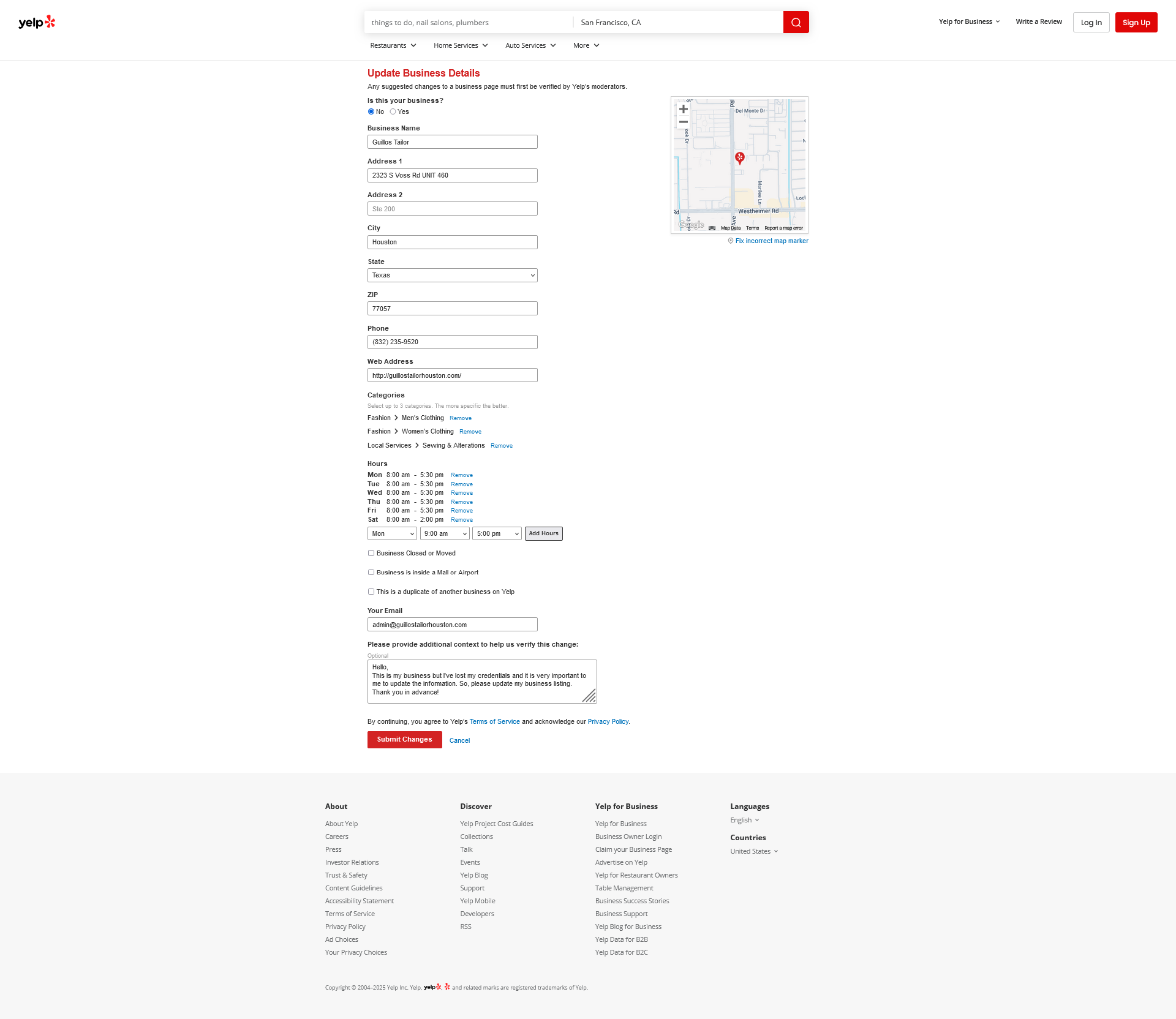
Task: Click the Business Name input field
Action: tap(452, 142)
